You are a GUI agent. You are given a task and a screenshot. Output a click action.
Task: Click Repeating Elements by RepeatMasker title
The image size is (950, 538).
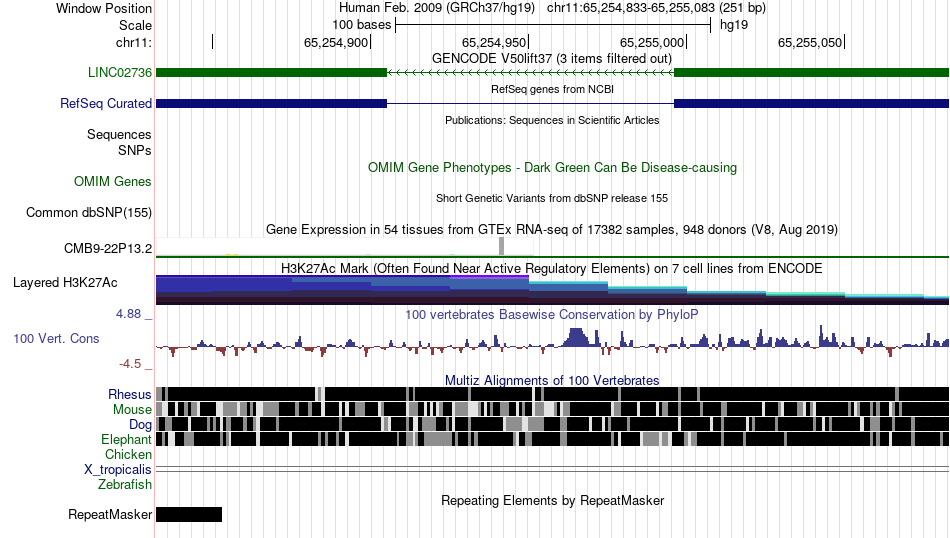coord(552,500)
